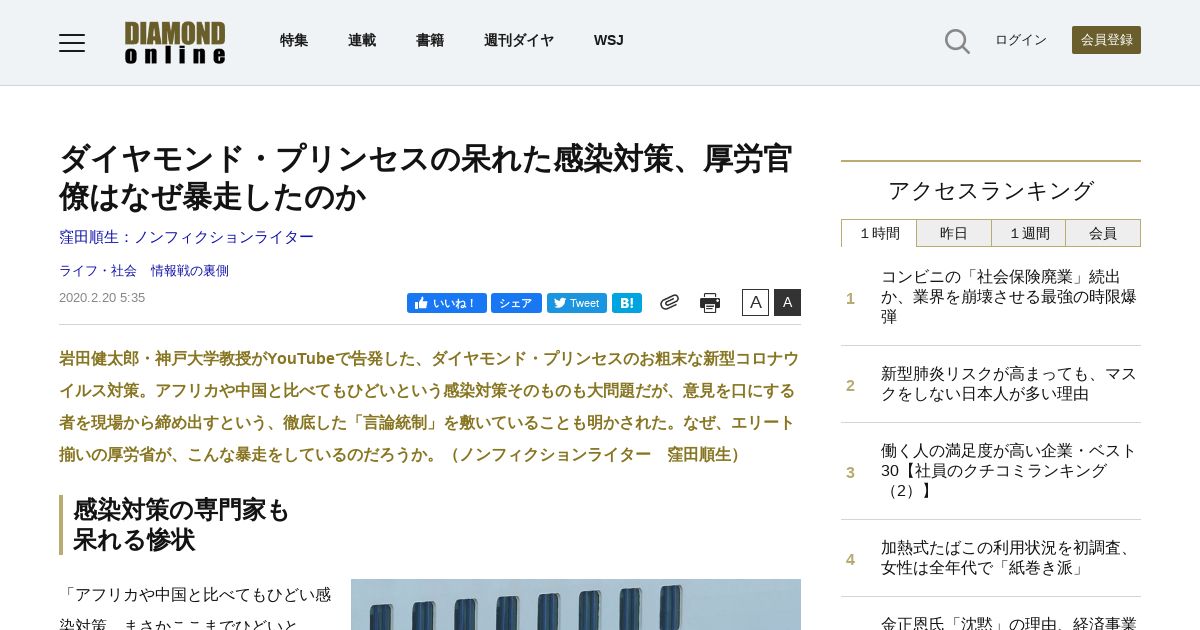Screen dimensions: 1200x630
Task: Click the ログイン link
Action: tap(1021, 40)
